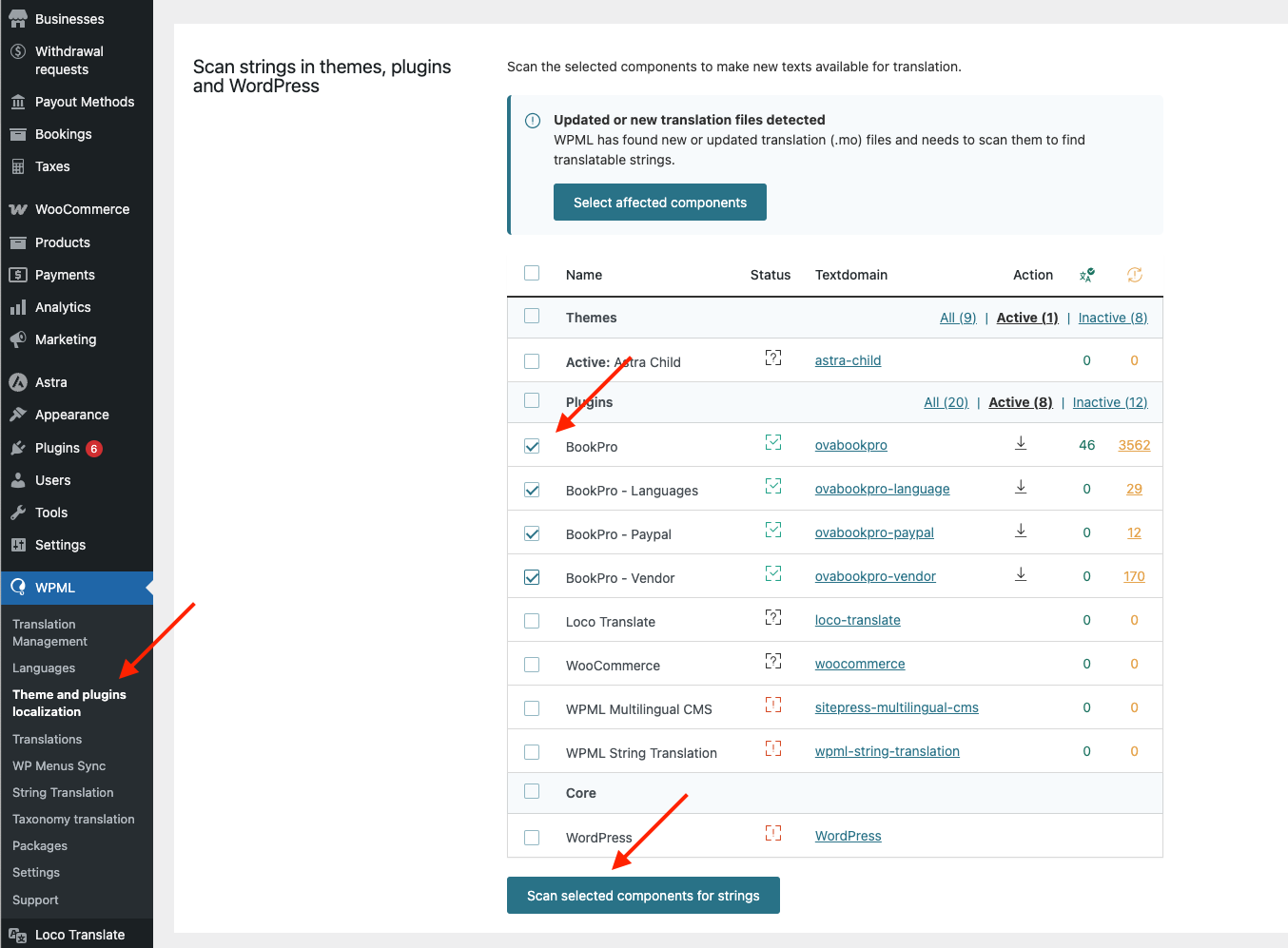The height and width of the screenshot is (948, 1288).
Task: Check the Loco Translate checkbox
Action: (x=532, y=621)
